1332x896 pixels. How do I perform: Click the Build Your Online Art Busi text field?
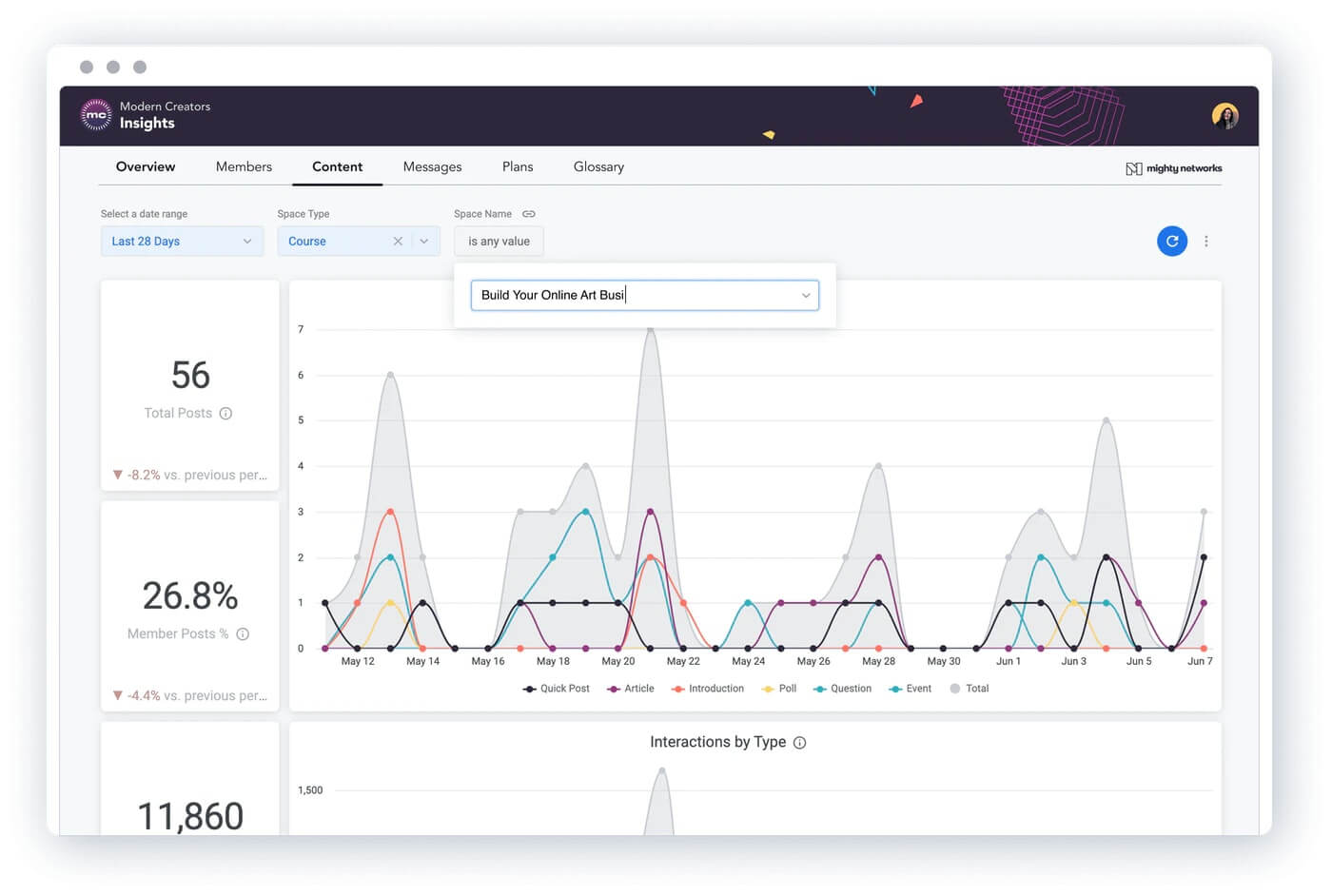click(645, 296)
